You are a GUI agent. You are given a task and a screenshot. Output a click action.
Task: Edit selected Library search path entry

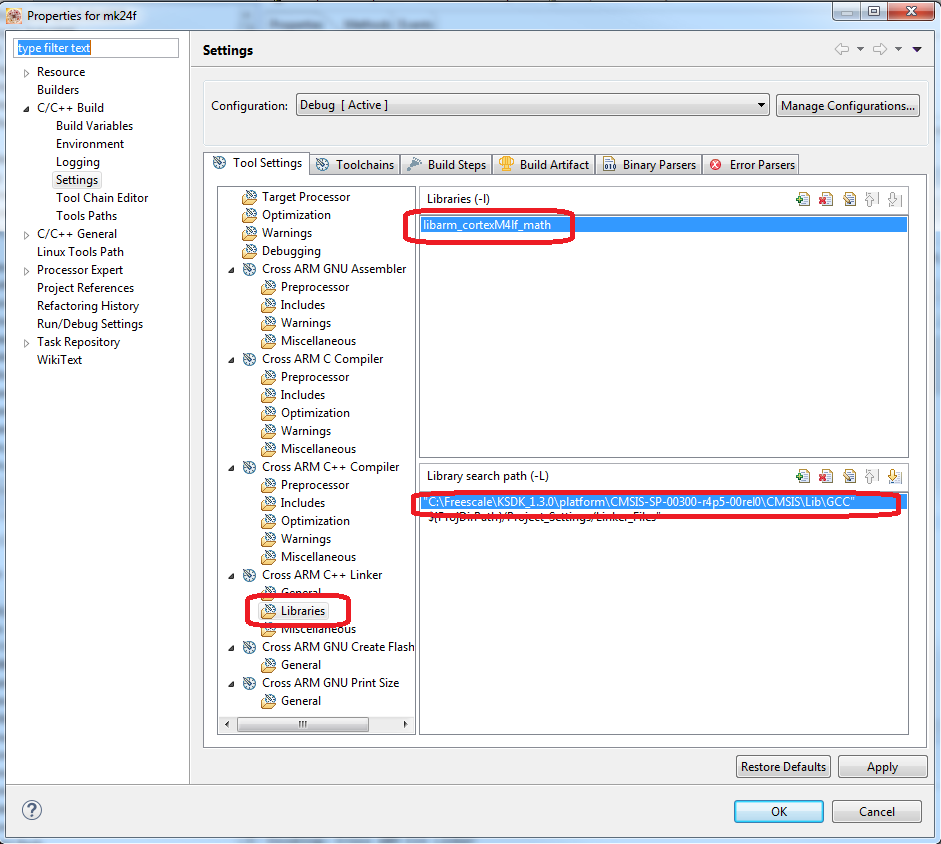coord(849,477)
